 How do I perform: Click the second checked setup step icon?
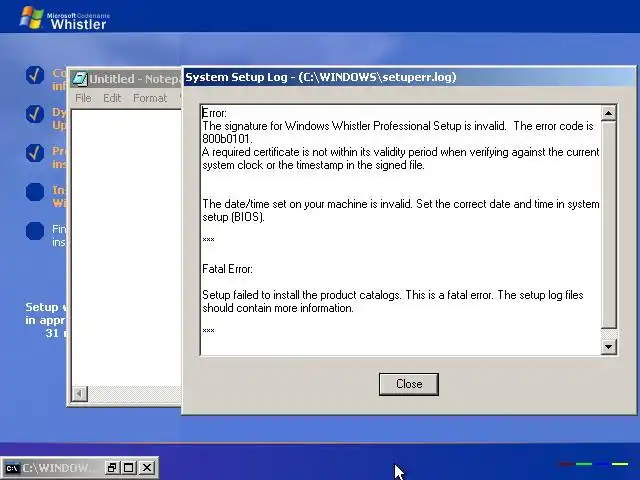click(35, 114)
